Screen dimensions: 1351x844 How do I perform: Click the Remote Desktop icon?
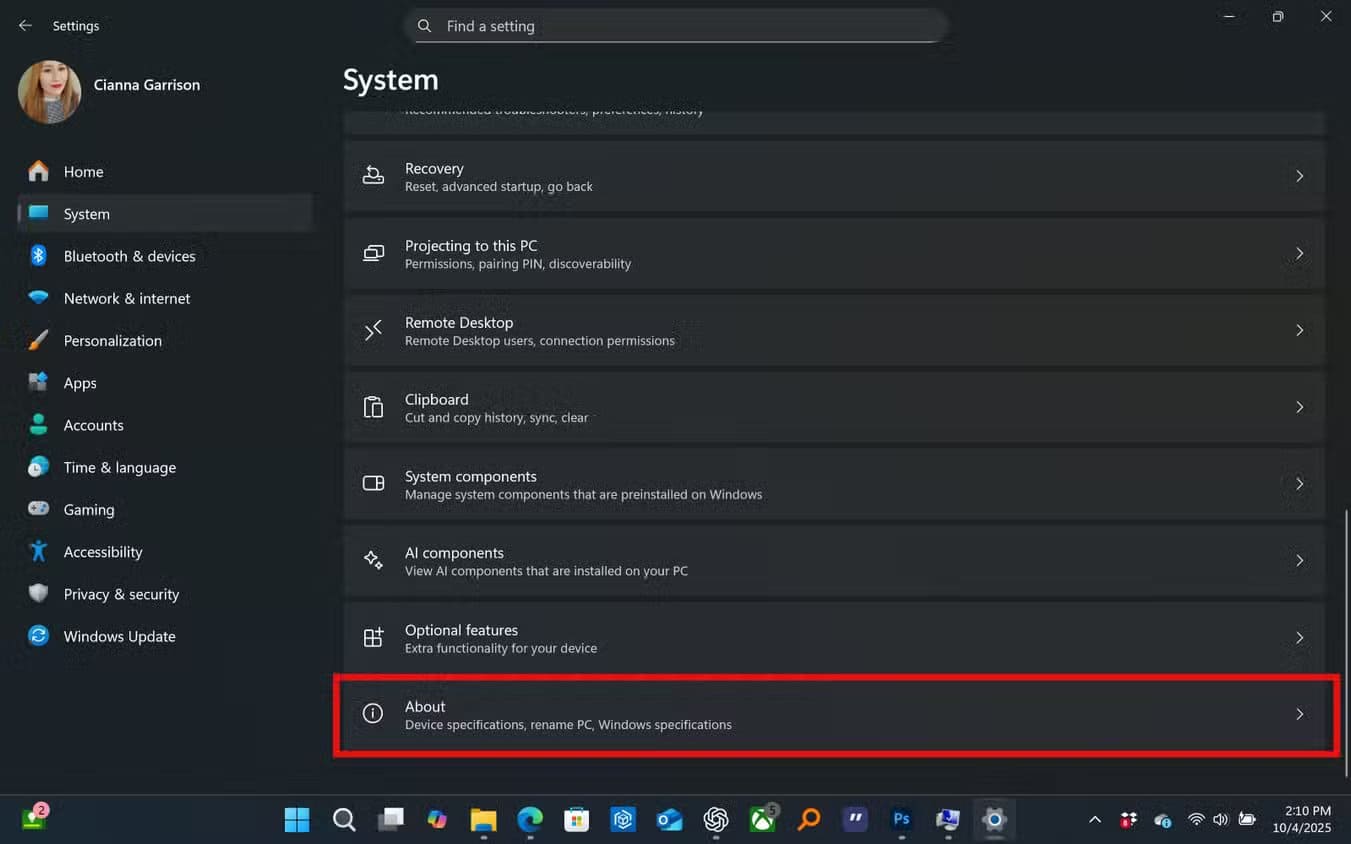coord(373,330)
